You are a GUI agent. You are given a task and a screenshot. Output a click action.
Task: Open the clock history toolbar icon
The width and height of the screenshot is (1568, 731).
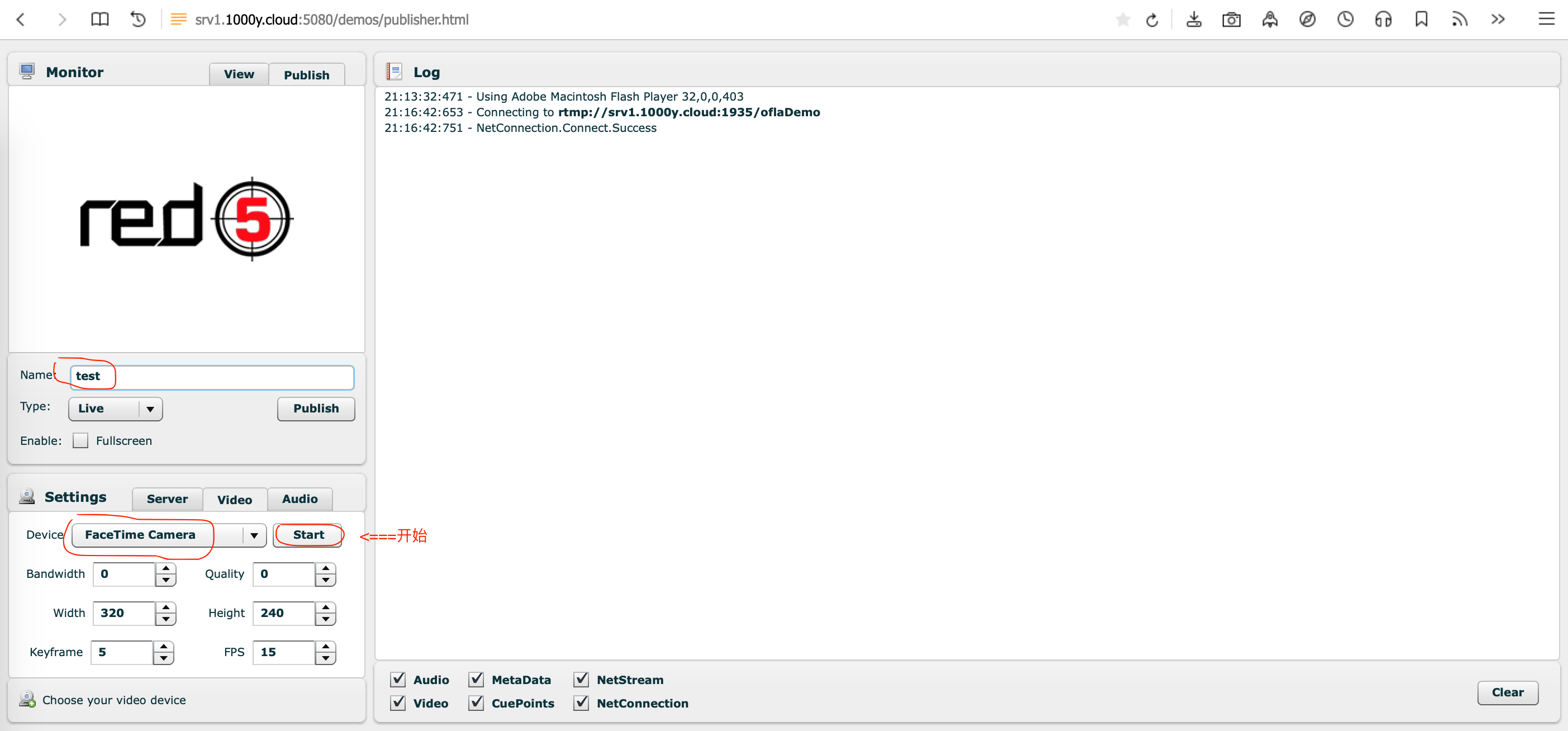(1345, 20)
